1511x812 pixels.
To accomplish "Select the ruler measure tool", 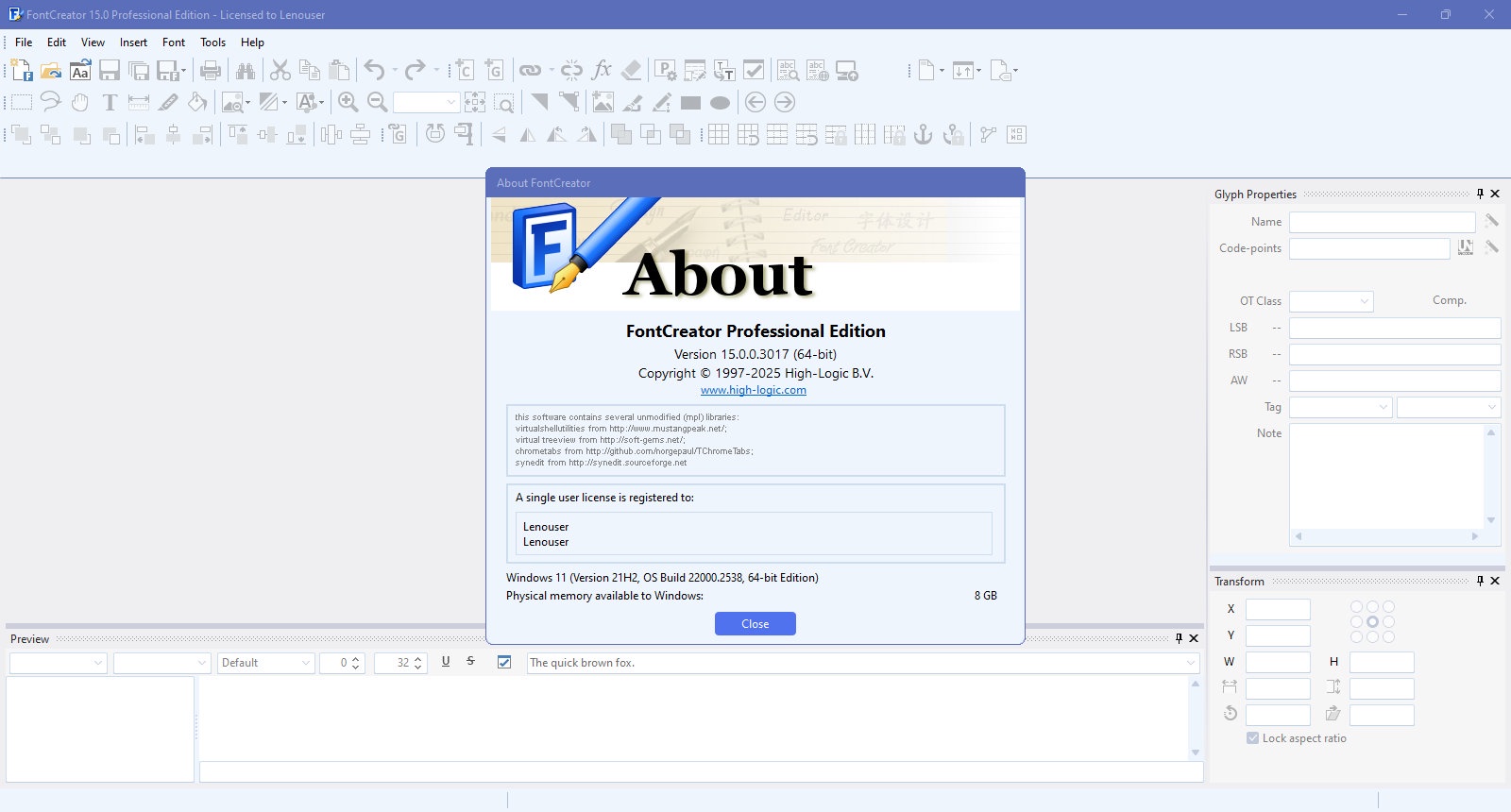I will click(x=139, y=102).
